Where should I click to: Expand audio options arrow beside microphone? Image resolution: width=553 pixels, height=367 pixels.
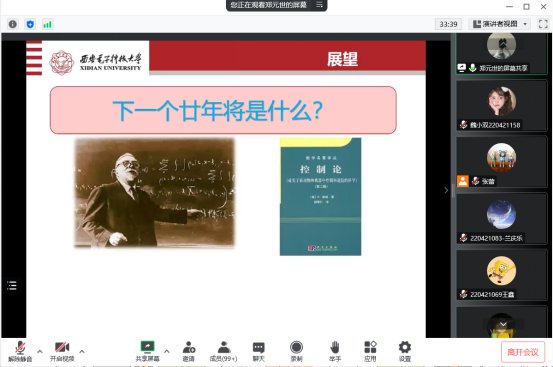(40, 351)
